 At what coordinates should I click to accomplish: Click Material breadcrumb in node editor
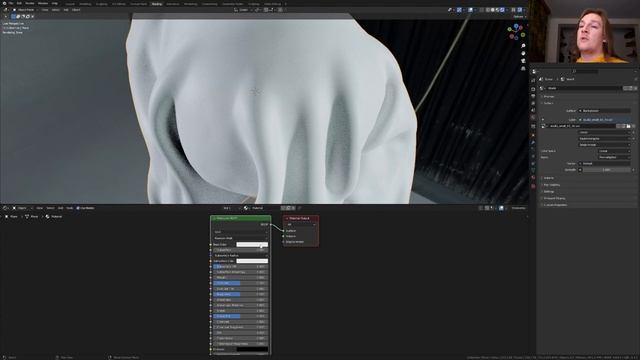[54, 216]
